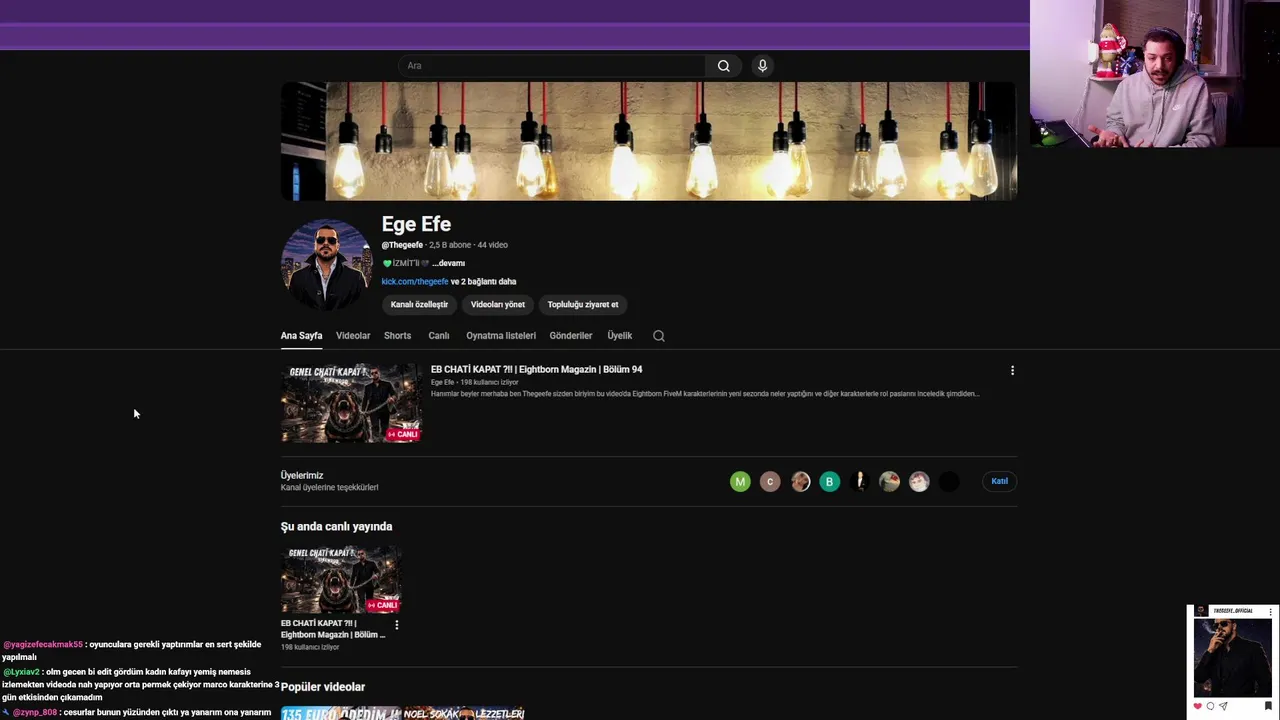Open the Oynatma listeleri tab
The image size is (1280, 720).
coord(501,336)
